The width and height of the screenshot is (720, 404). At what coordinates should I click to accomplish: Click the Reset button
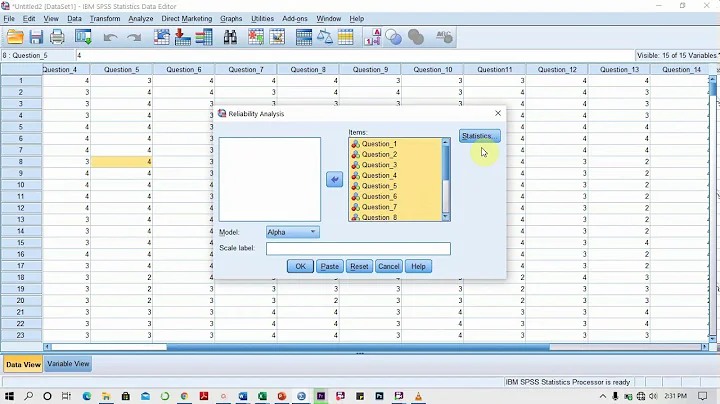coord(359,266)
